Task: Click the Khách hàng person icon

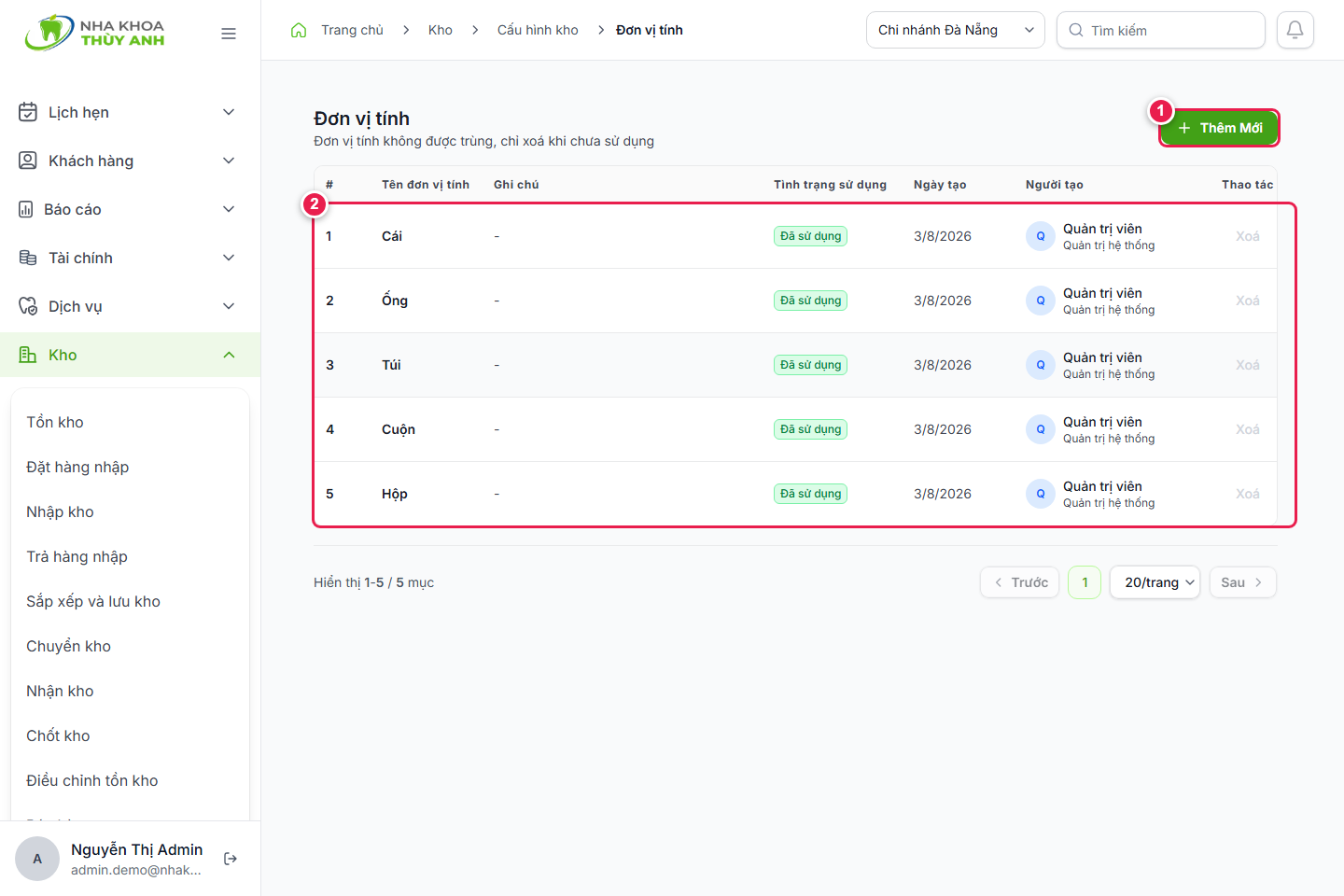Action: [28, 161]
